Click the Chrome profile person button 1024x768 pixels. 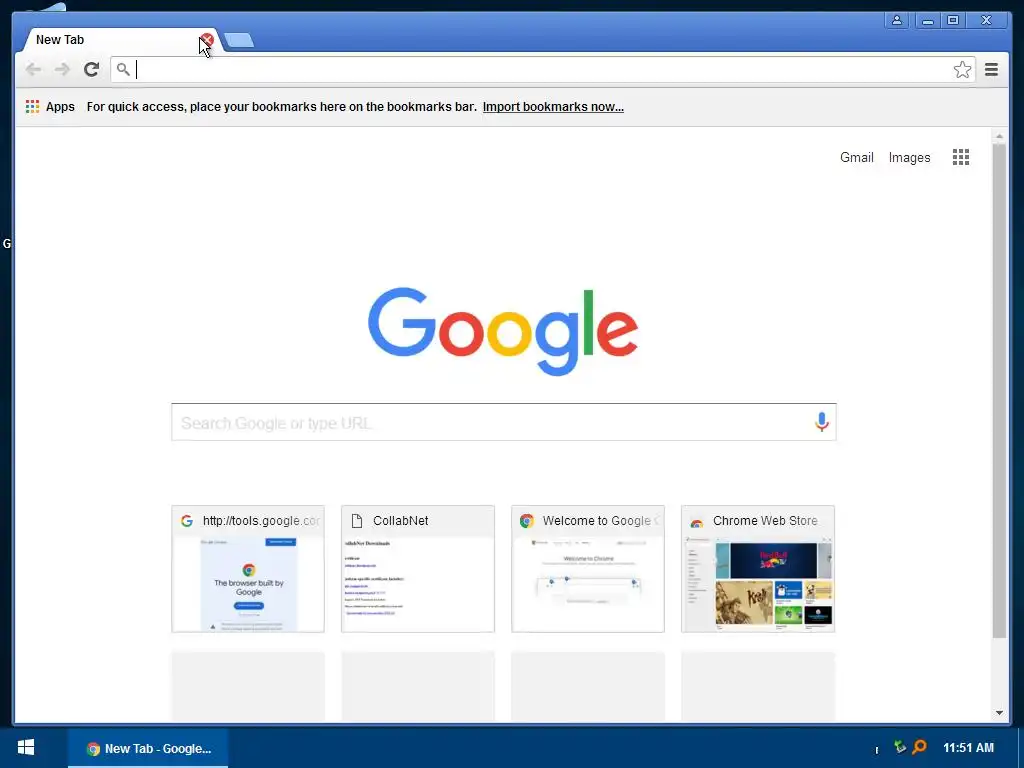[897, 20]
